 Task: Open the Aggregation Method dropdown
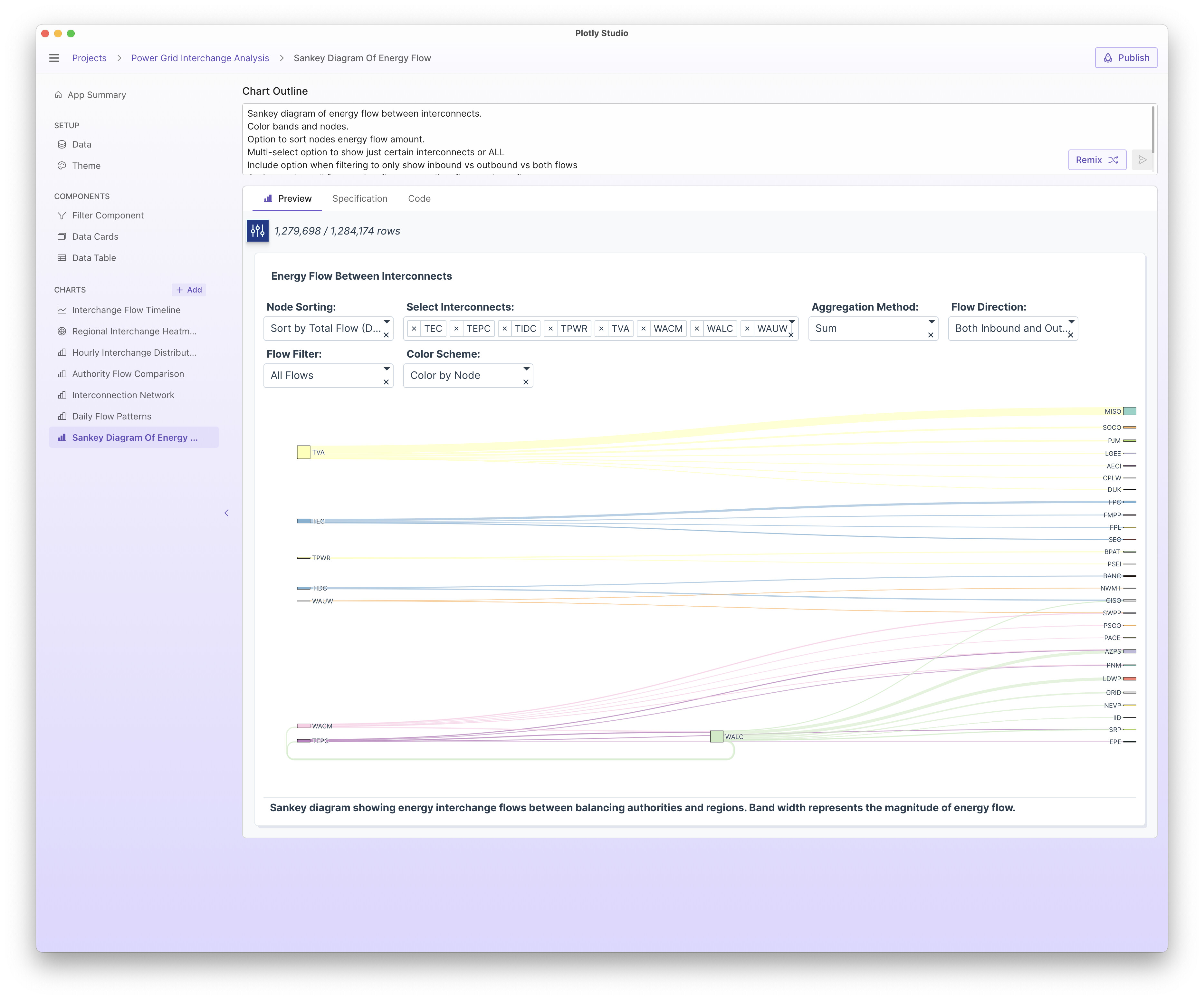click(931, 322)
